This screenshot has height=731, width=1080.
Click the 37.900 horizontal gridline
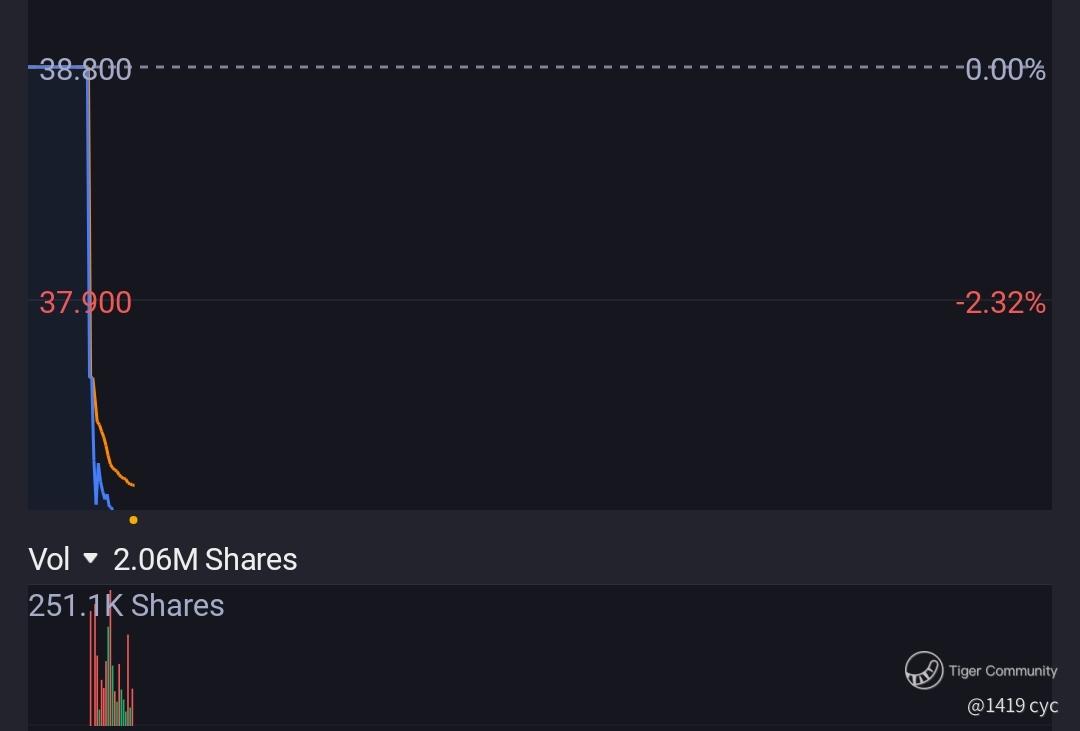click(550, 300)
